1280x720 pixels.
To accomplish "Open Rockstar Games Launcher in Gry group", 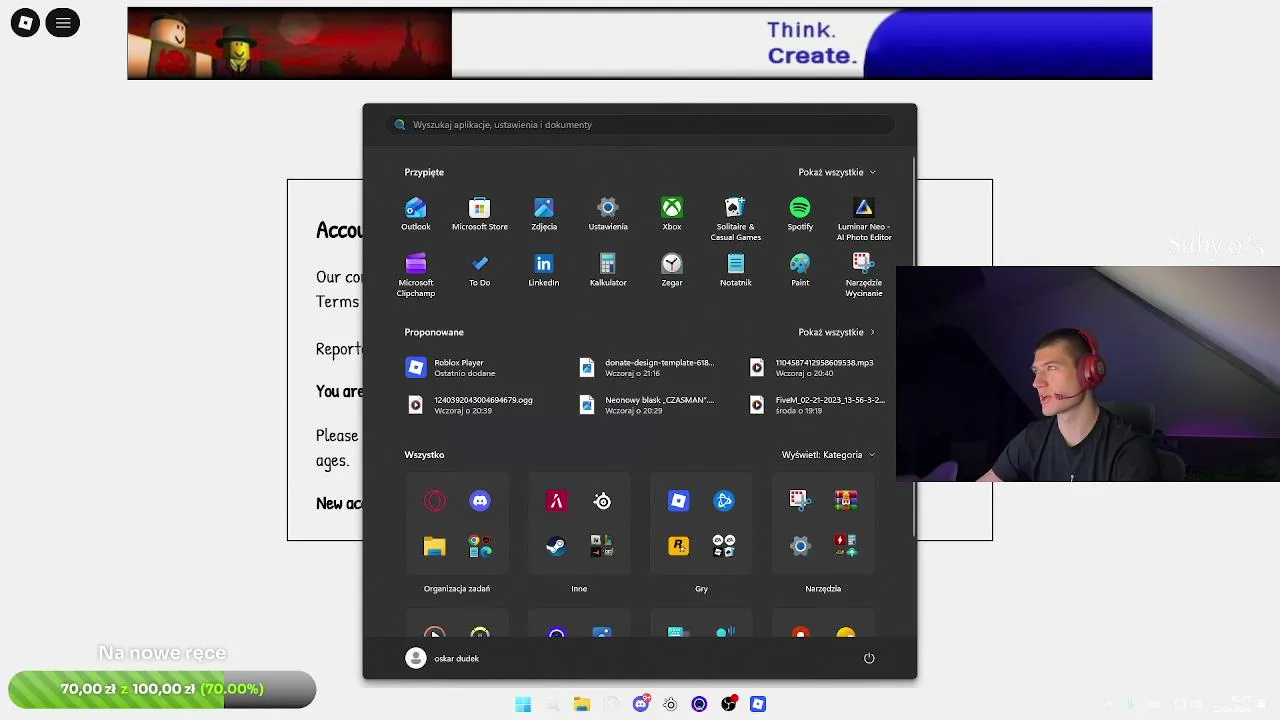I will coord(678,546).
